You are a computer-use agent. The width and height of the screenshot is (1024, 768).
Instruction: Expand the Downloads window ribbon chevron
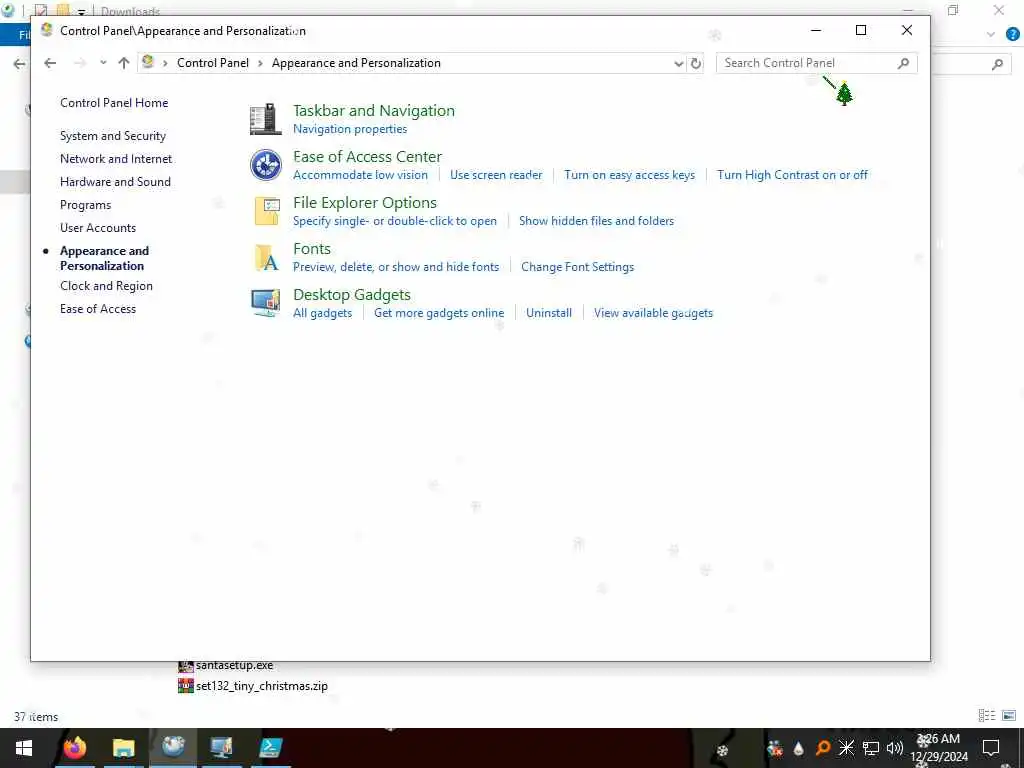point(991,35)
